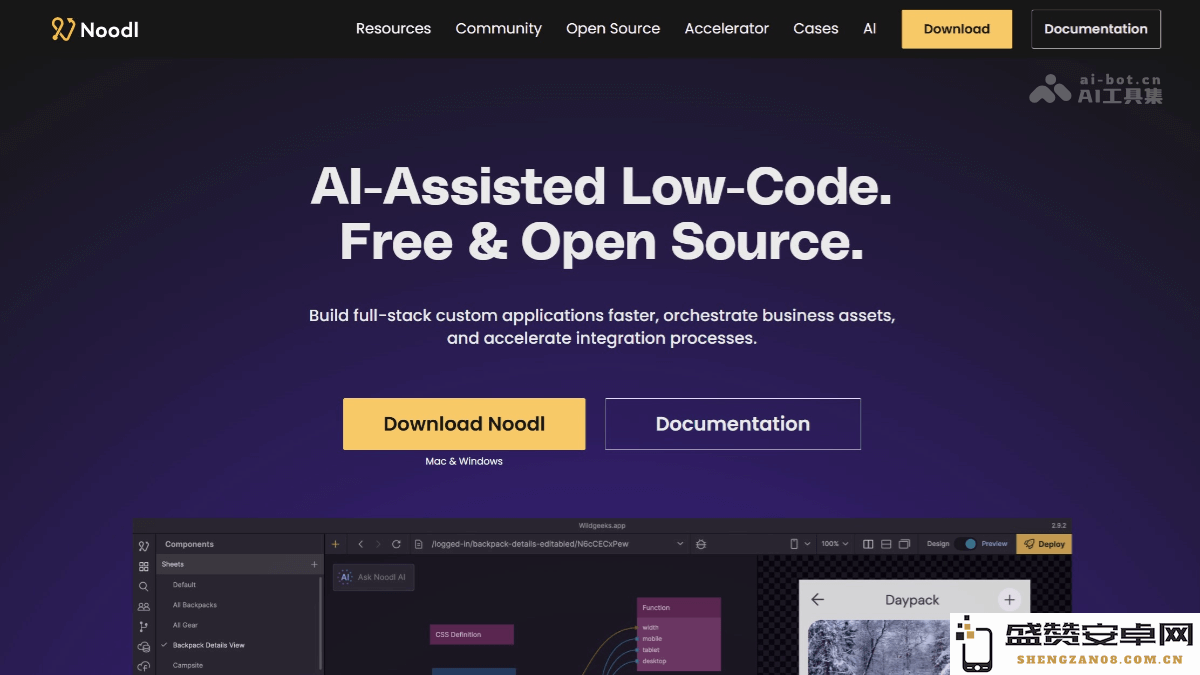The width and height of the screenshot is (1200, 675).
Task: Click the "2.9.2" version number
Action: tap(1059, 525)
